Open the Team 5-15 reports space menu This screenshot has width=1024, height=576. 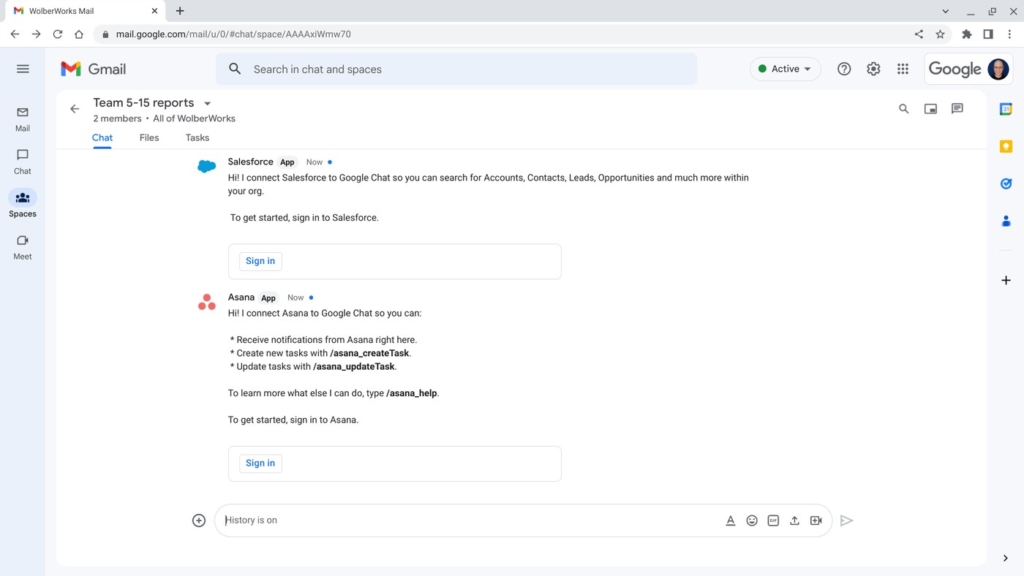(207, 102)
